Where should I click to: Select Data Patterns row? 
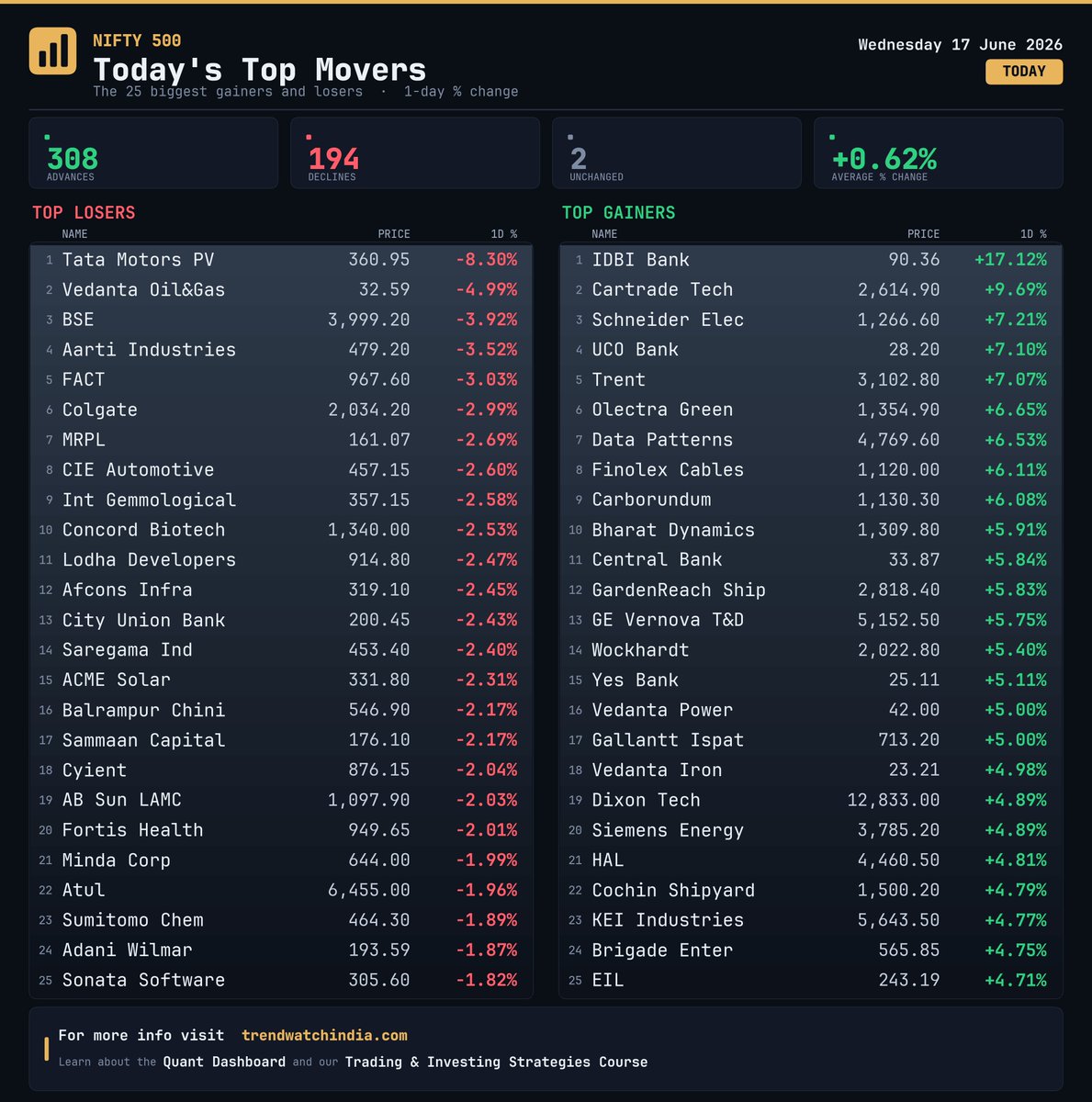(811, 440)
